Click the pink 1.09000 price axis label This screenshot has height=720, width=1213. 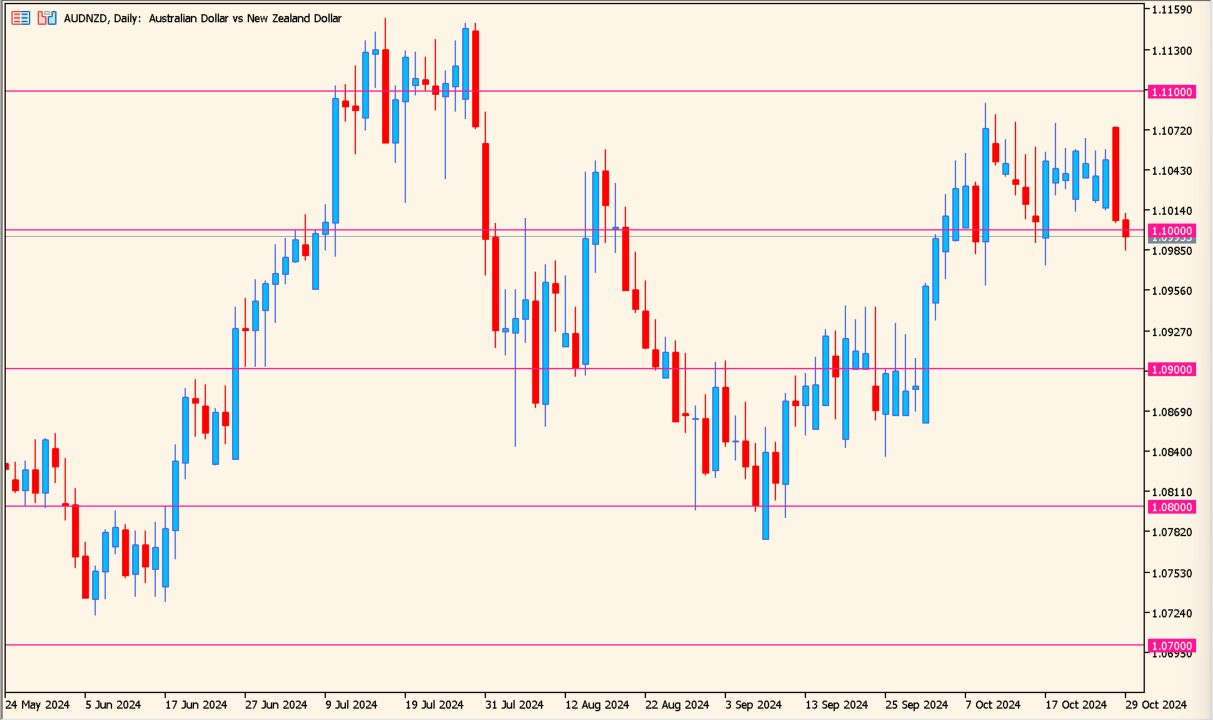(x=1171, y=369)
